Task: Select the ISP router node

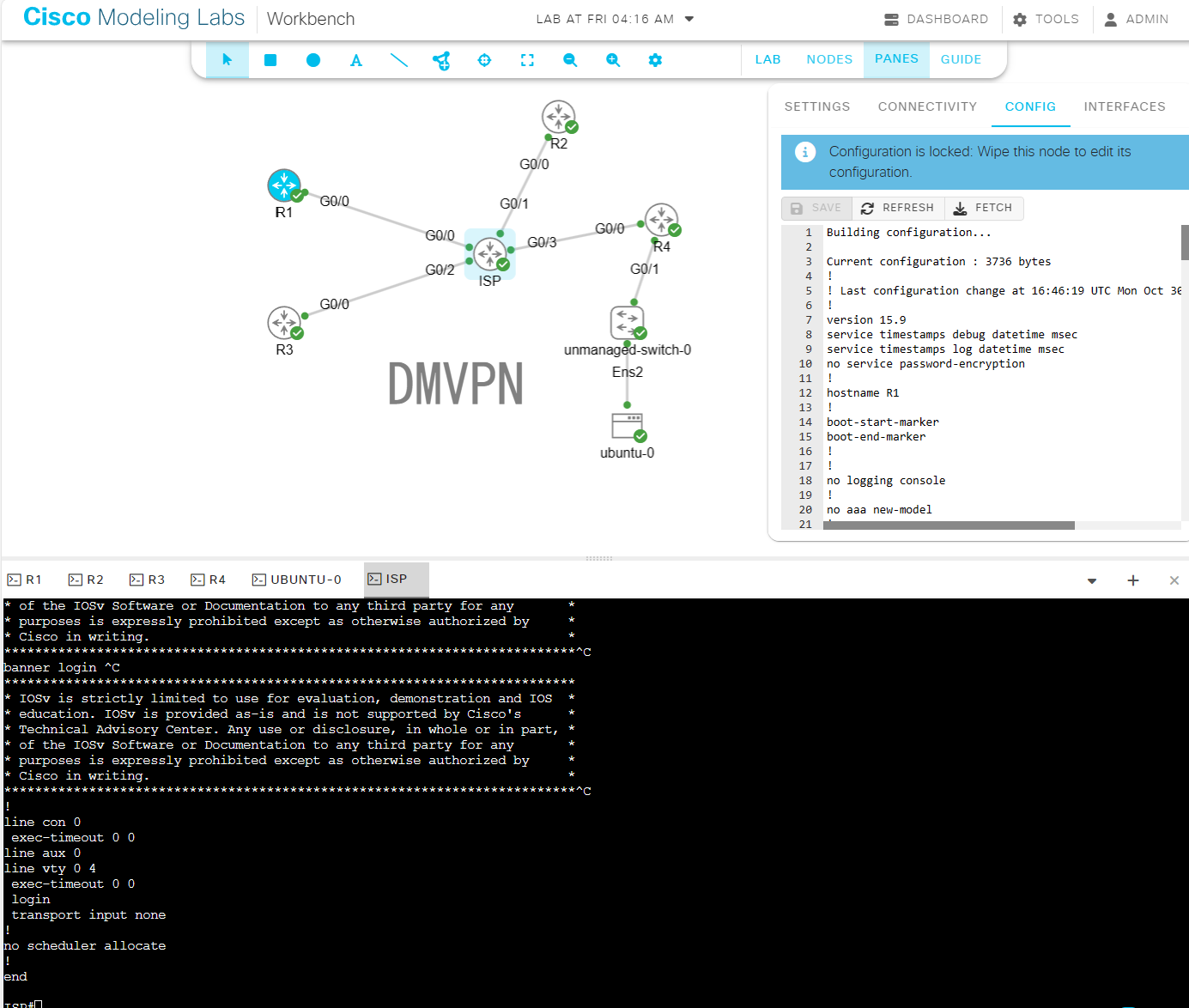Action: [490, 254]
